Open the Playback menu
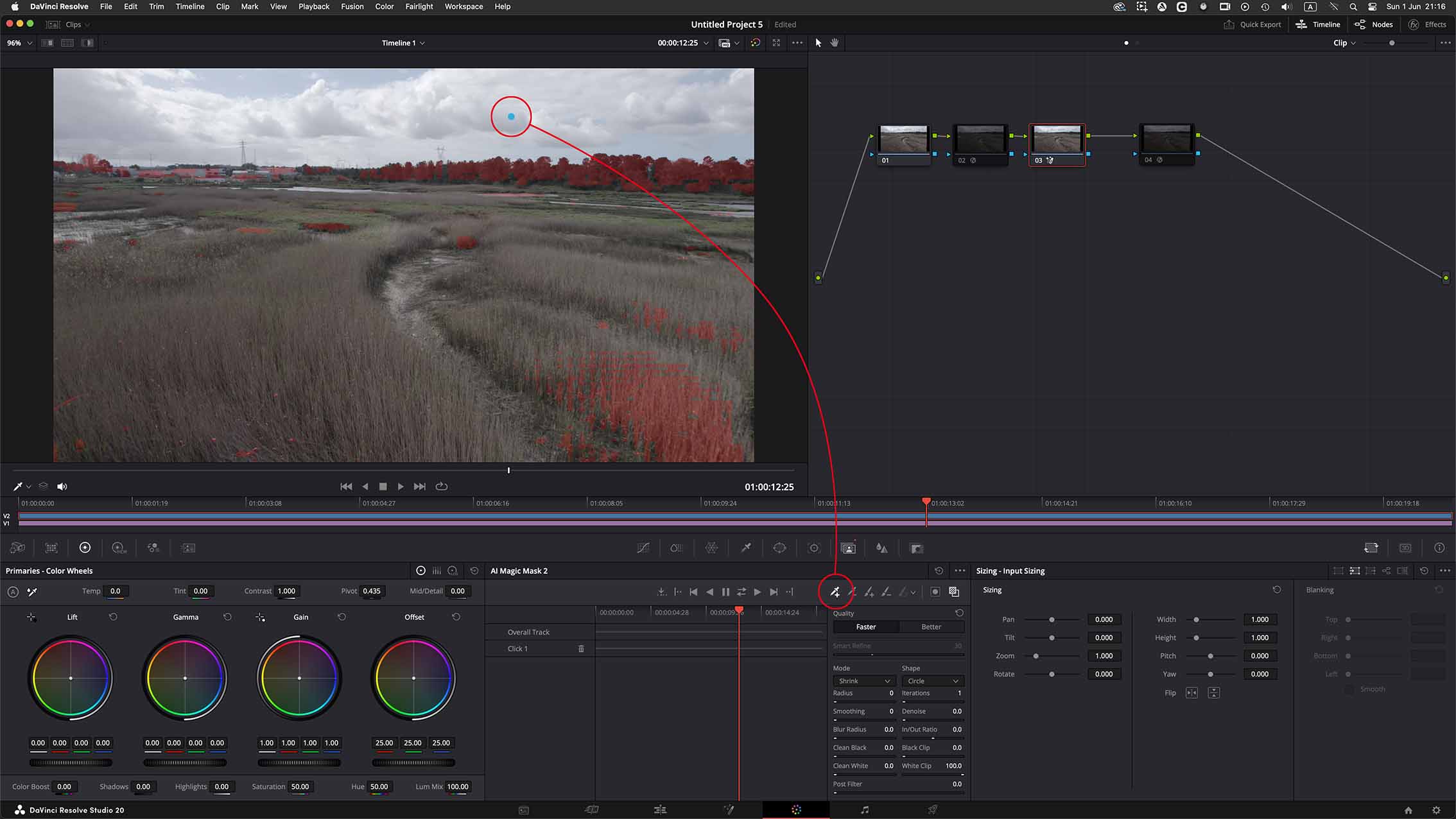Screen dimensions: 1456x819 pyautogui.click(x=314, y=6)
